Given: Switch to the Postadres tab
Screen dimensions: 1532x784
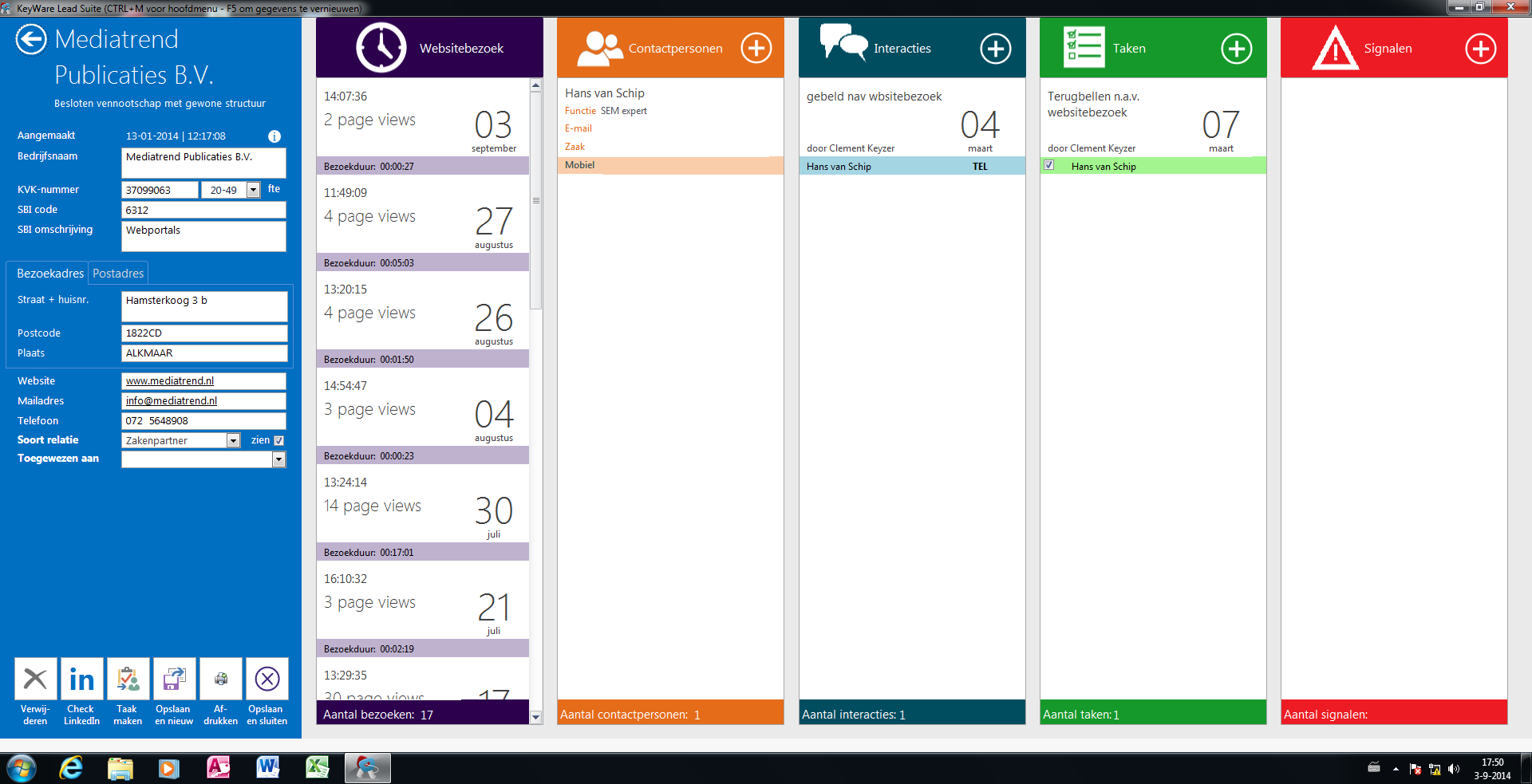Looking at the screenshot, I should point(118,273).
